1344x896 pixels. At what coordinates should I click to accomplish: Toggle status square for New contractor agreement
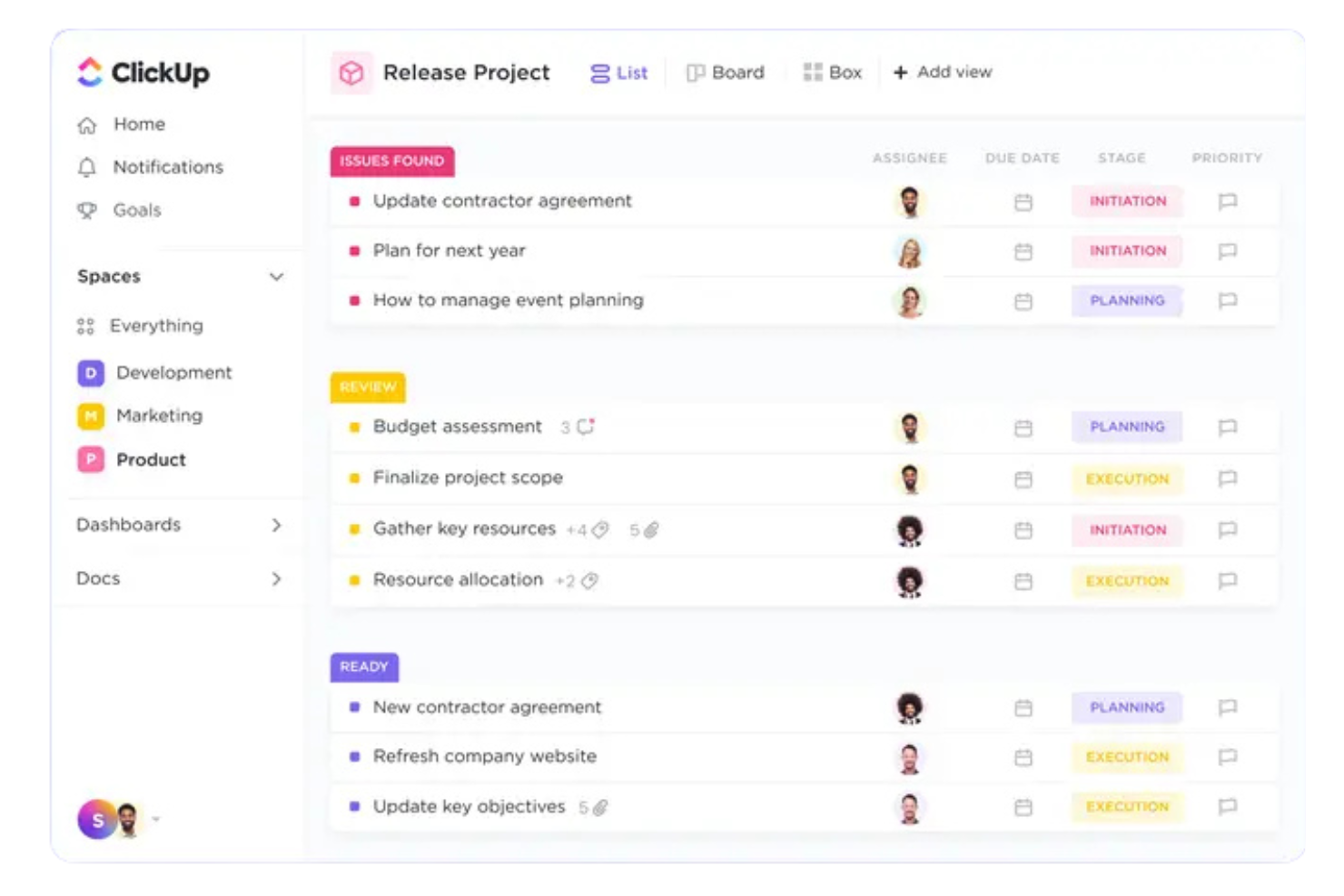coord(354,707)
